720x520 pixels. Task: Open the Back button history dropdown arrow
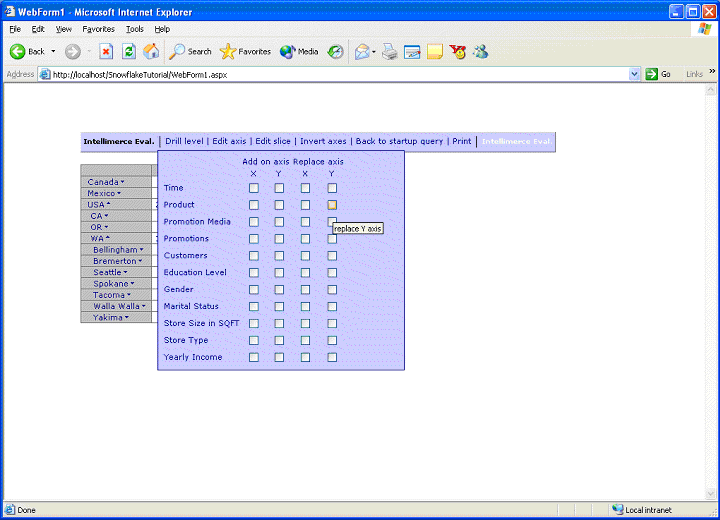(53, 51)
